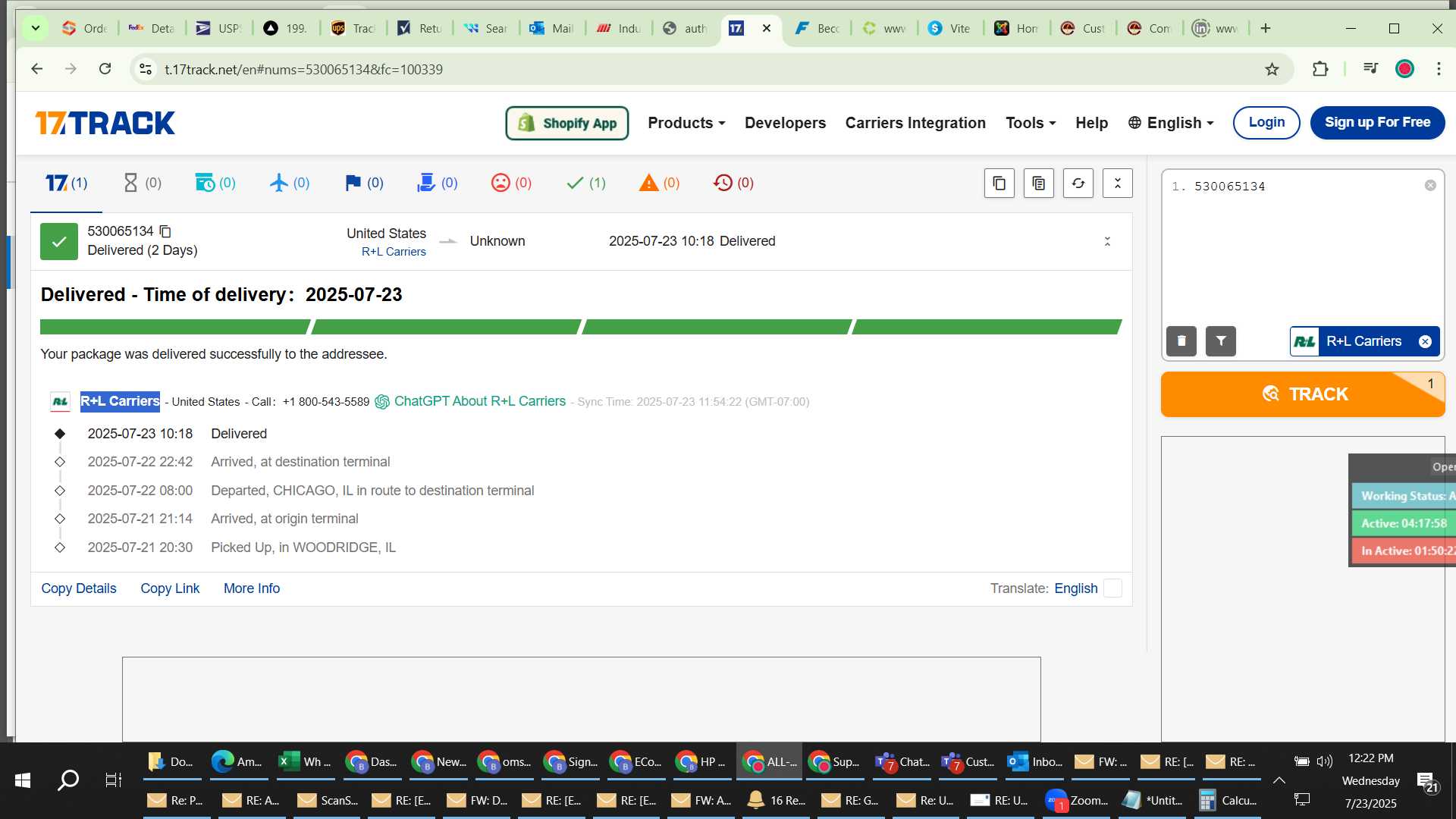Click Sign up For Free button
The height and width of the screenshot is (819, 1456).
(x=1377, y=123)
